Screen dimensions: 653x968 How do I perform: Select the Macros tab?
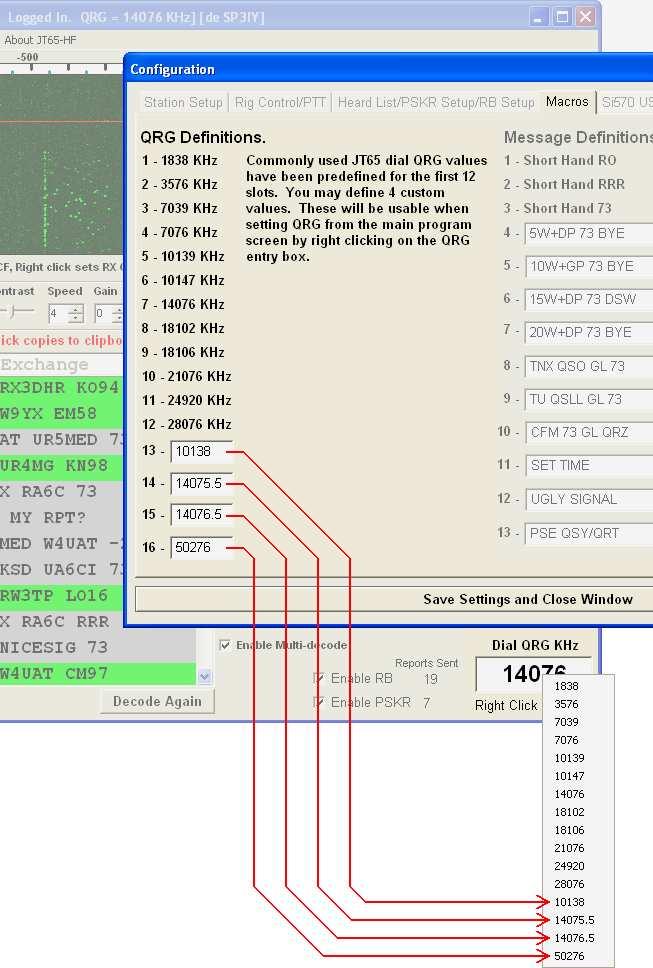point(567,101)
